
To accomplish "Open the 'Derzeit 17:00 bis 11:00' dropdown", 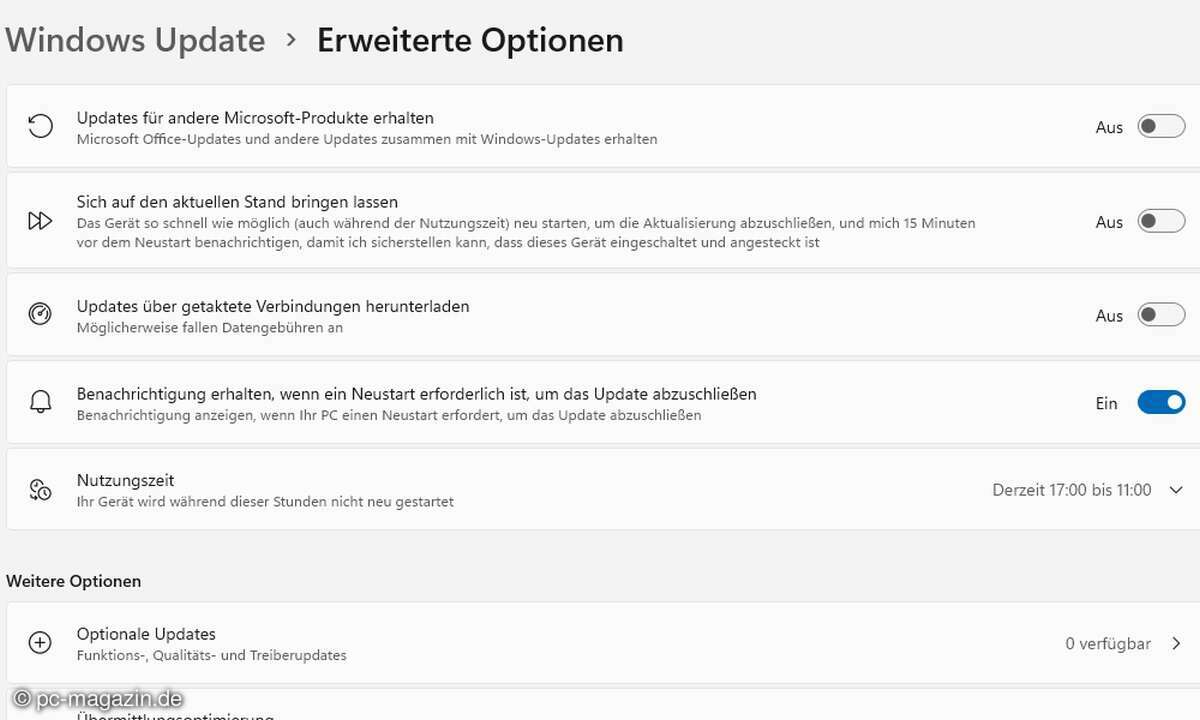I will coord(1071,490).
